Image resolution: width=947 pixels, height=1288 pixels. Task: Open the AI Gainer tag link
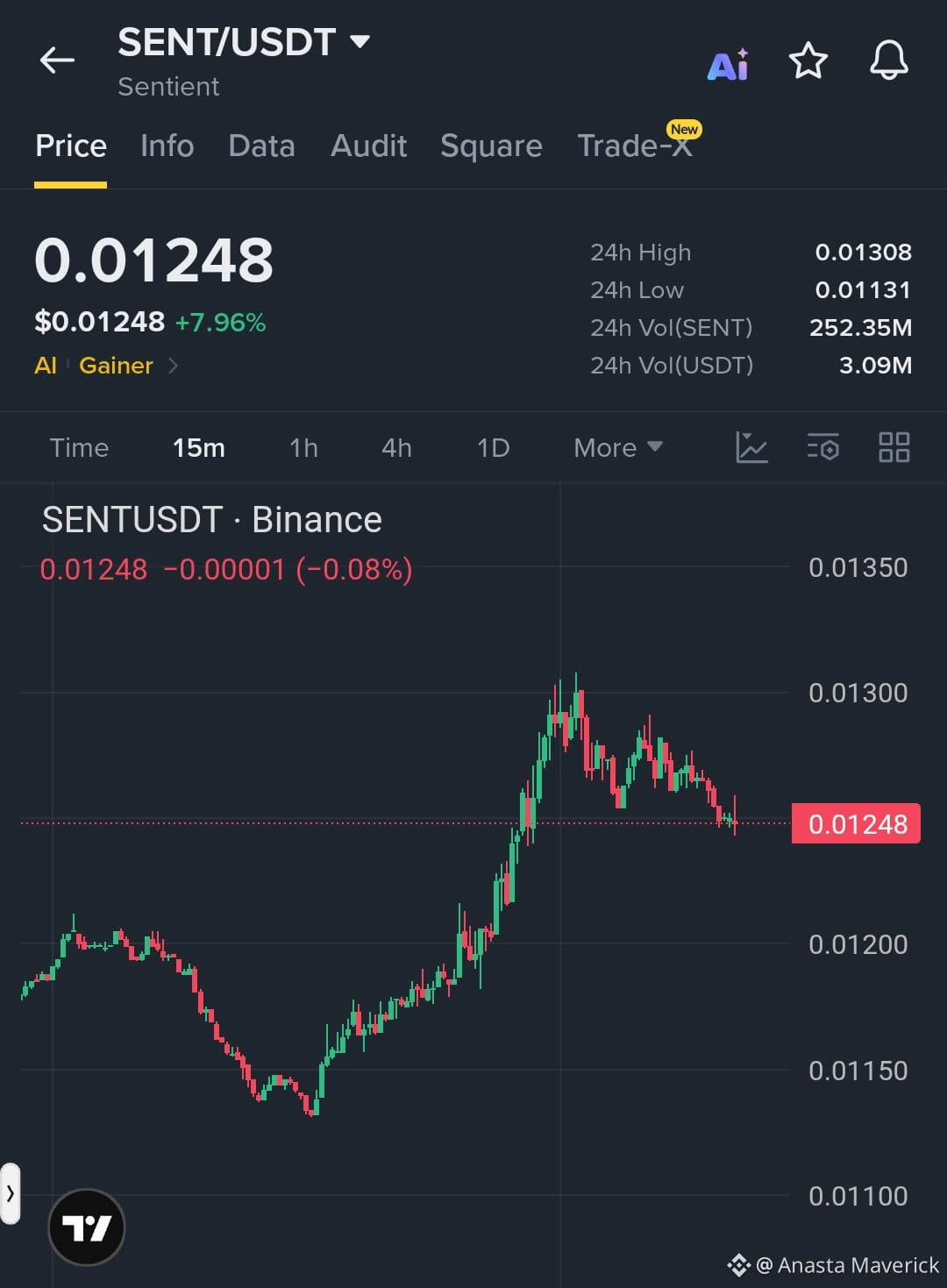click(x=106, y=366)
